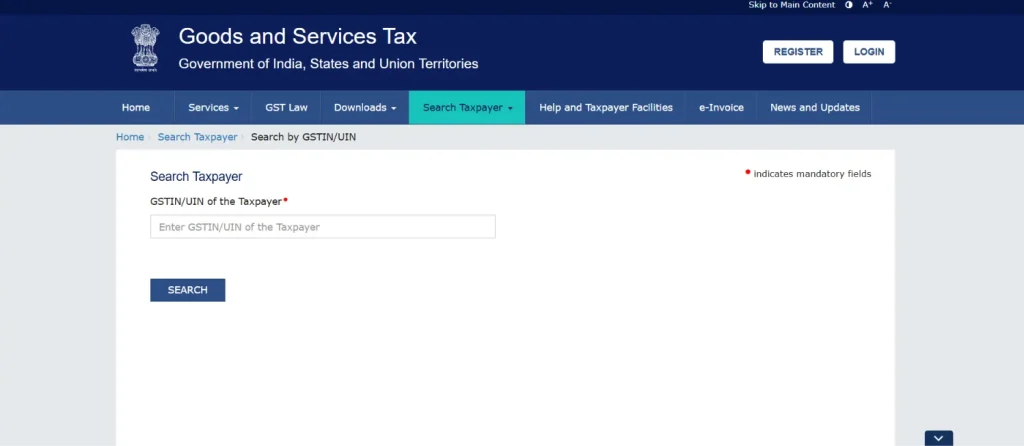Expand the Downloads dropdown menu
The height and width of the screenshot is (446, 1024).
(x=365, y=108)
